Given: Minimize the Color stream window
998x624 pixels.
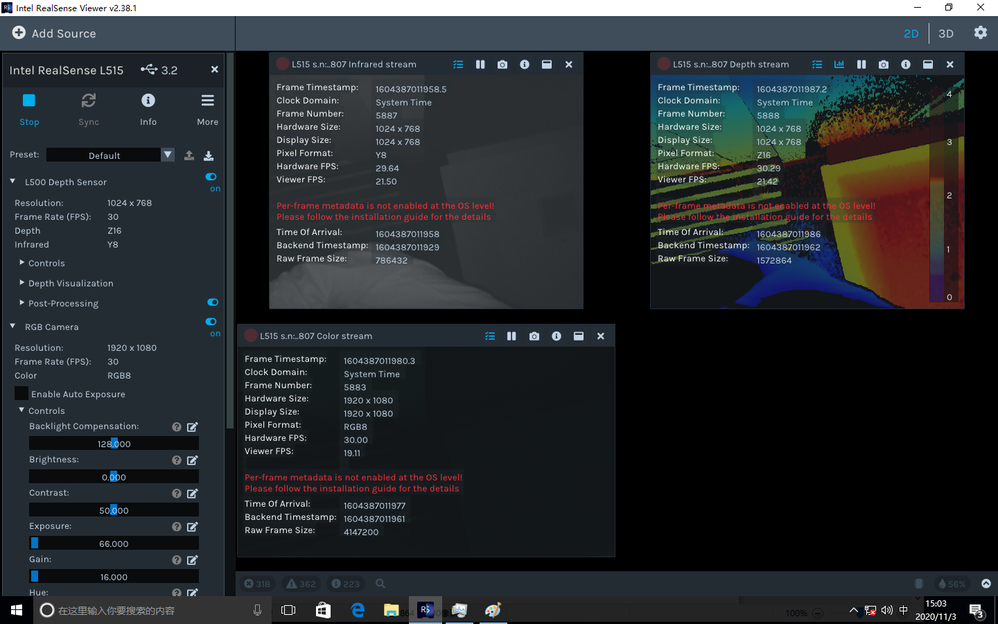Looking at the screenshot, I should pyautogui.click(x=578, y=336).
